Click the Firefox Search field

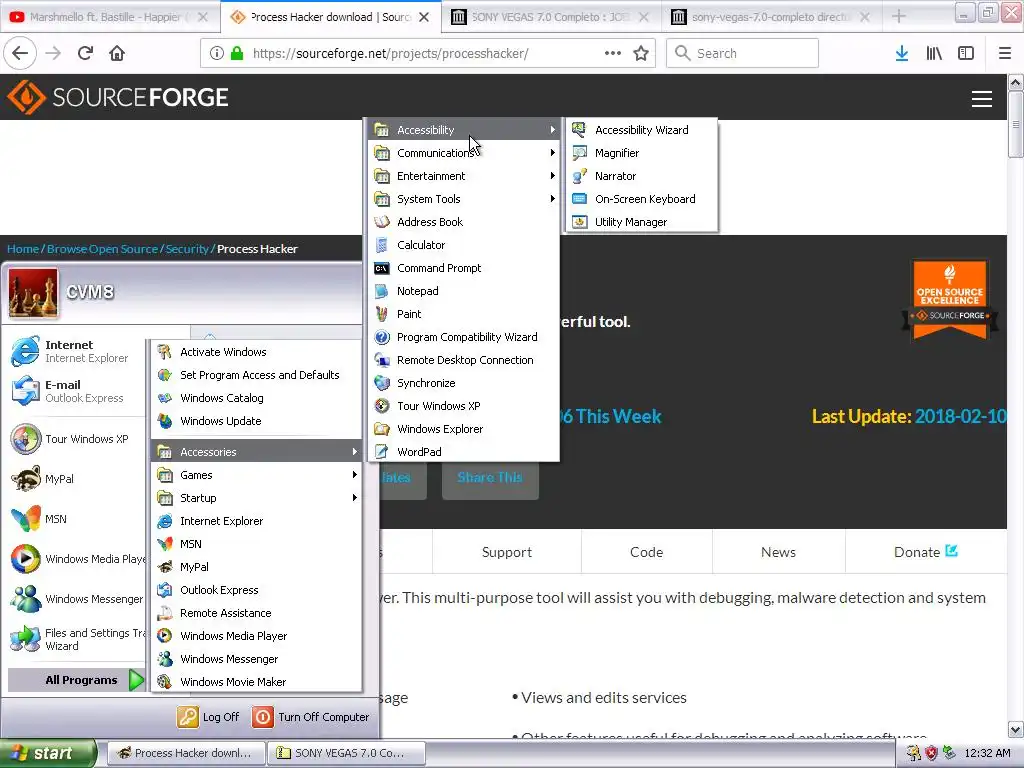[743, 53]
